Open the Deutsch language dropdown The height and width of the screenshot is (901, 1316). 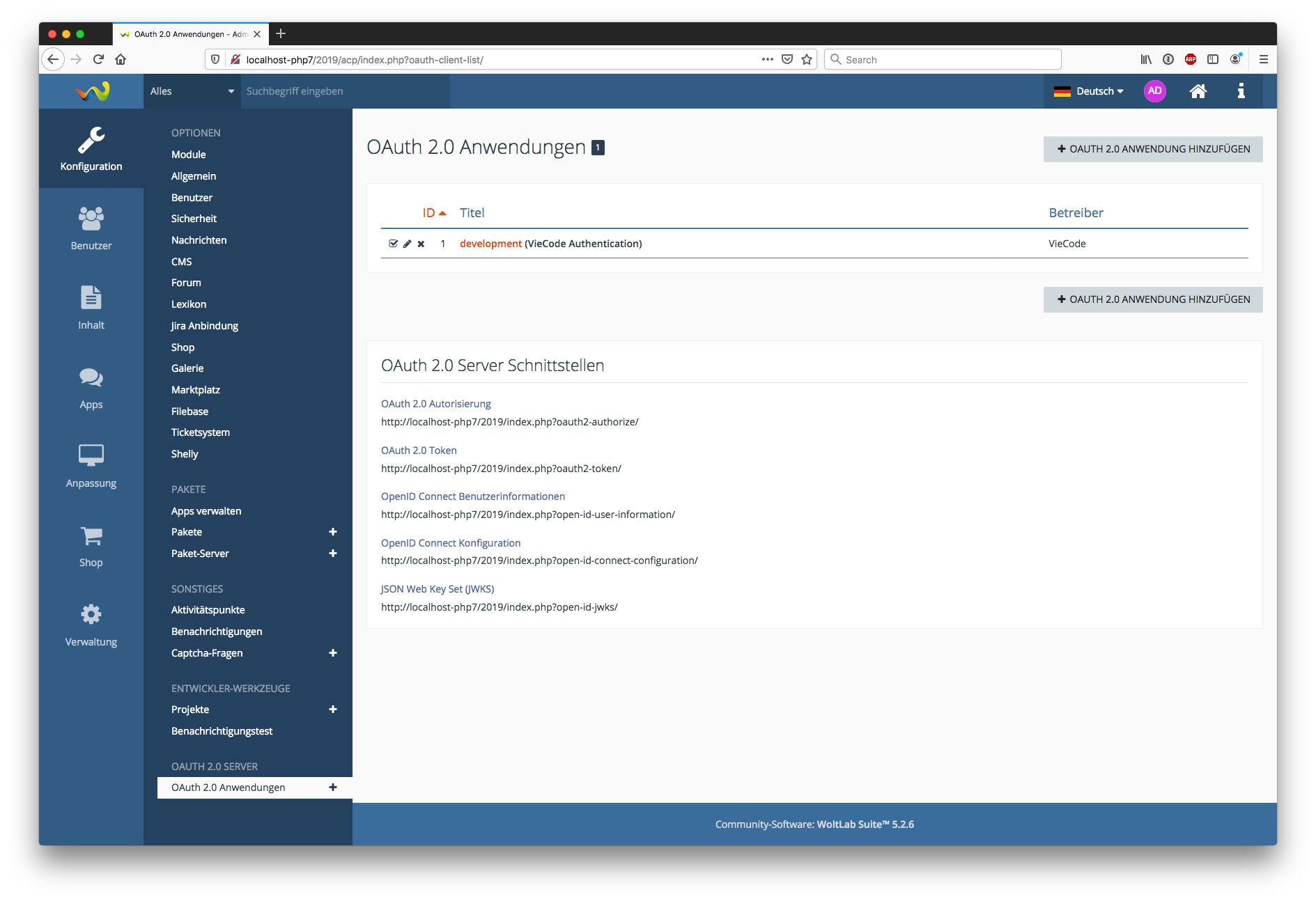tap(1089, 91)
